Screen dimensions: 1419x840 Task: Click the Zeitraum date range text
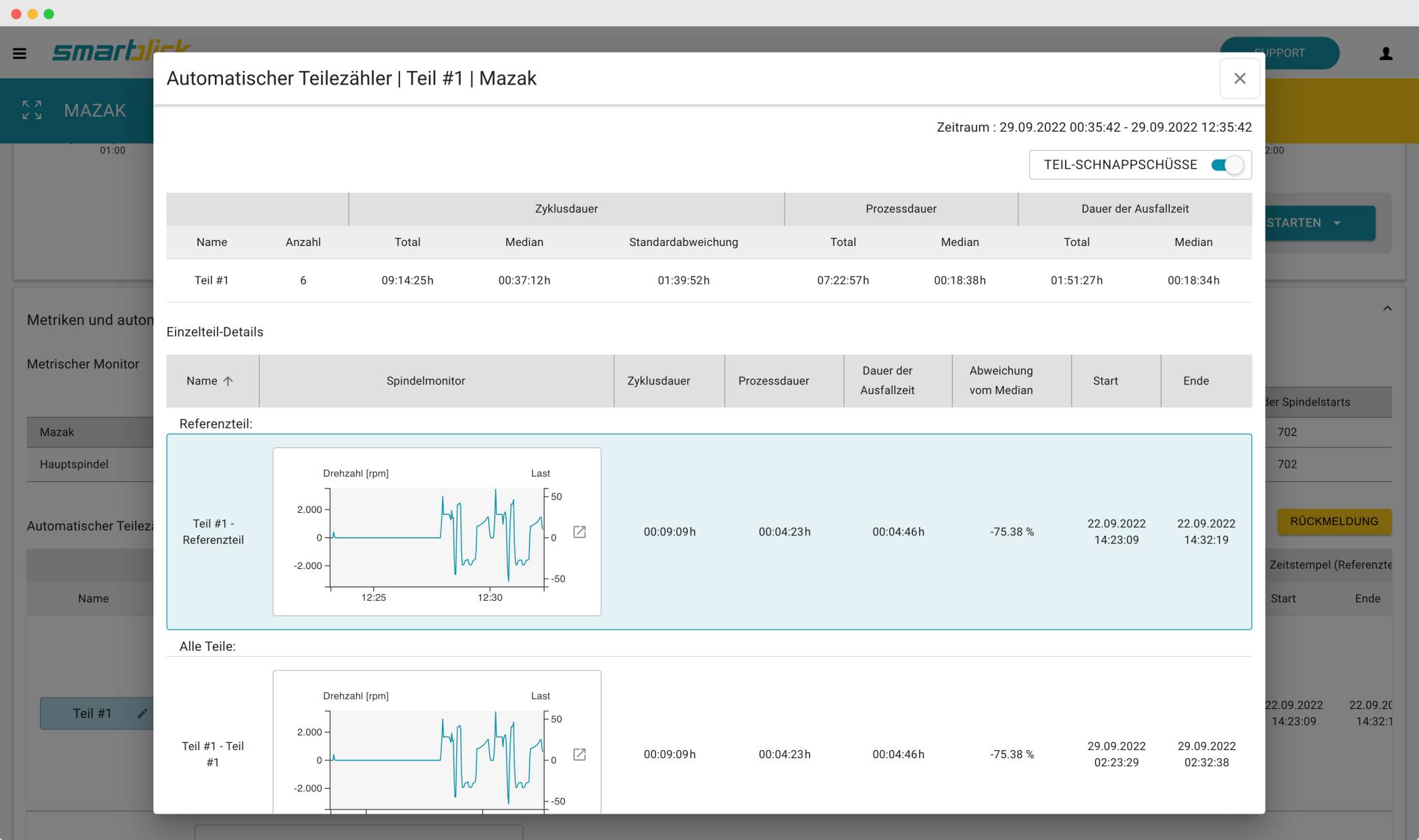point(1094,128)
